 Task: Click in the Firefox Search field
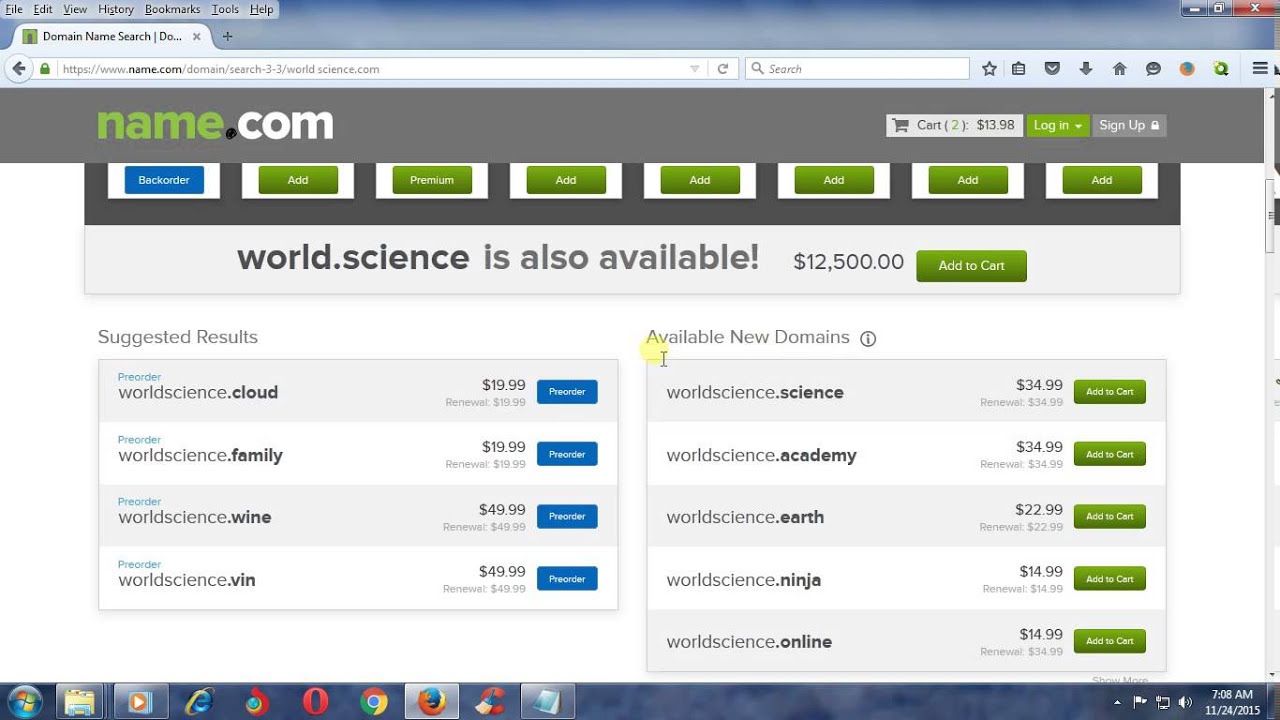pyautogui.click(x=857, y=69)
